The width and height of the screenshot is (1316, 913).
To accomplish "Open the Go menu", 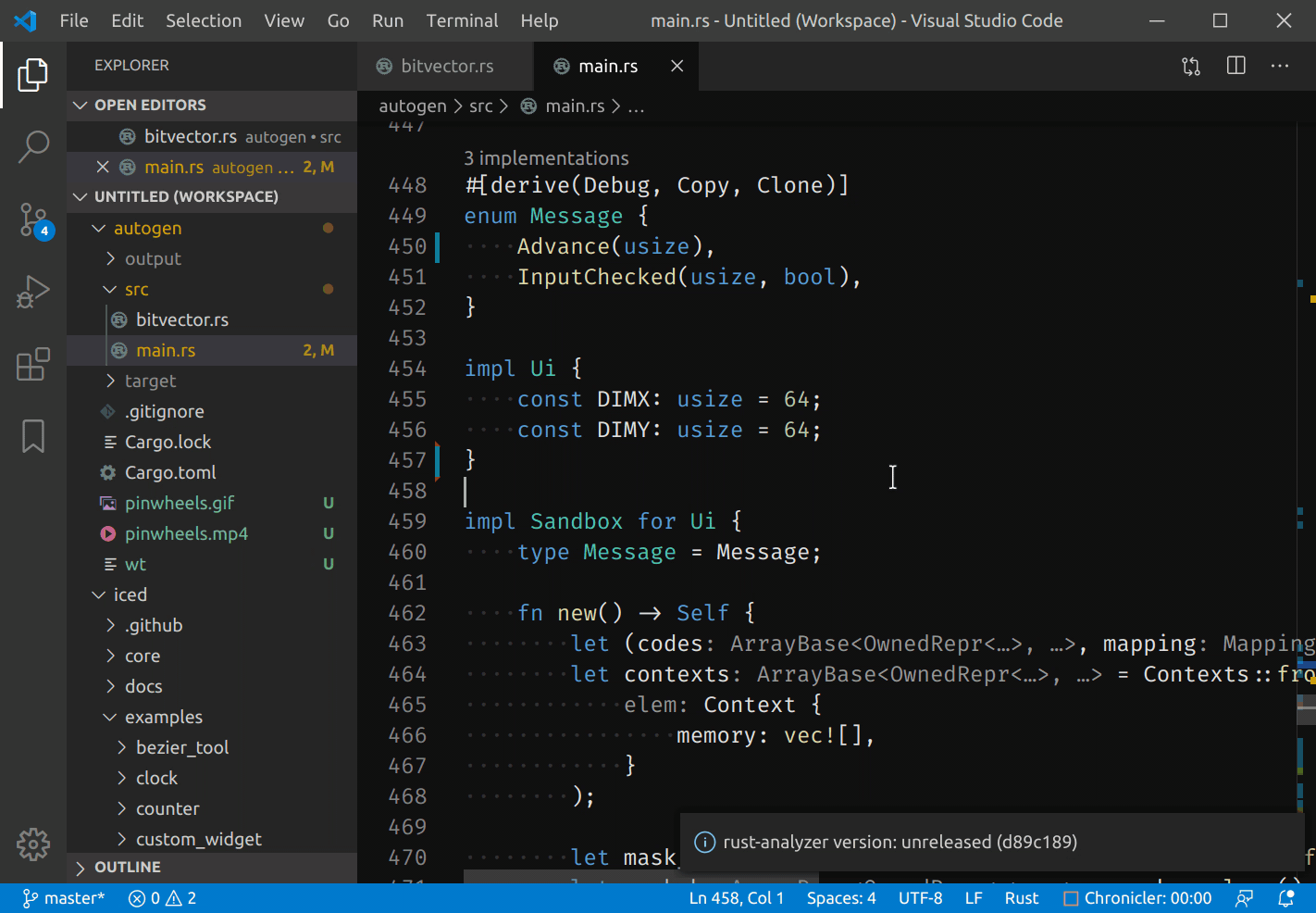I will pyautogui.click(x=338, y=20).
